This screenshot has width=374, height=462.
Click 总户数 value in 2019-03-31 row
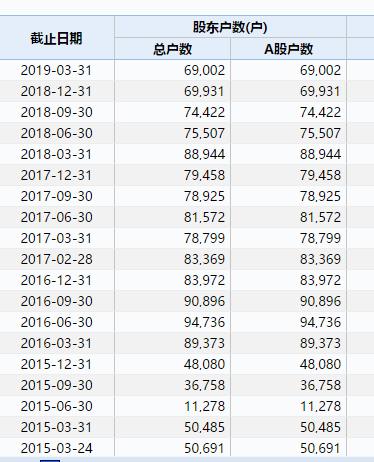pos(204,70)
